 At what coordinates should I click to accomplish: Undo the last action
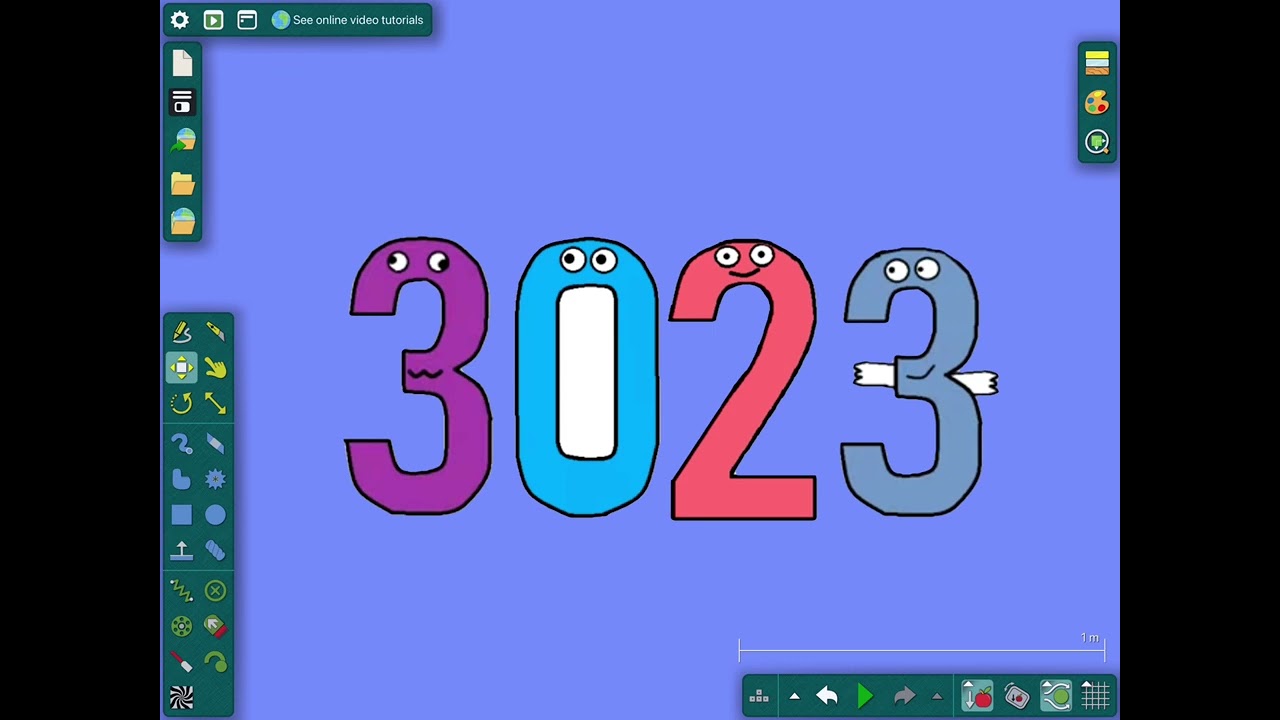pyautogui.click(x=827, y=696)
